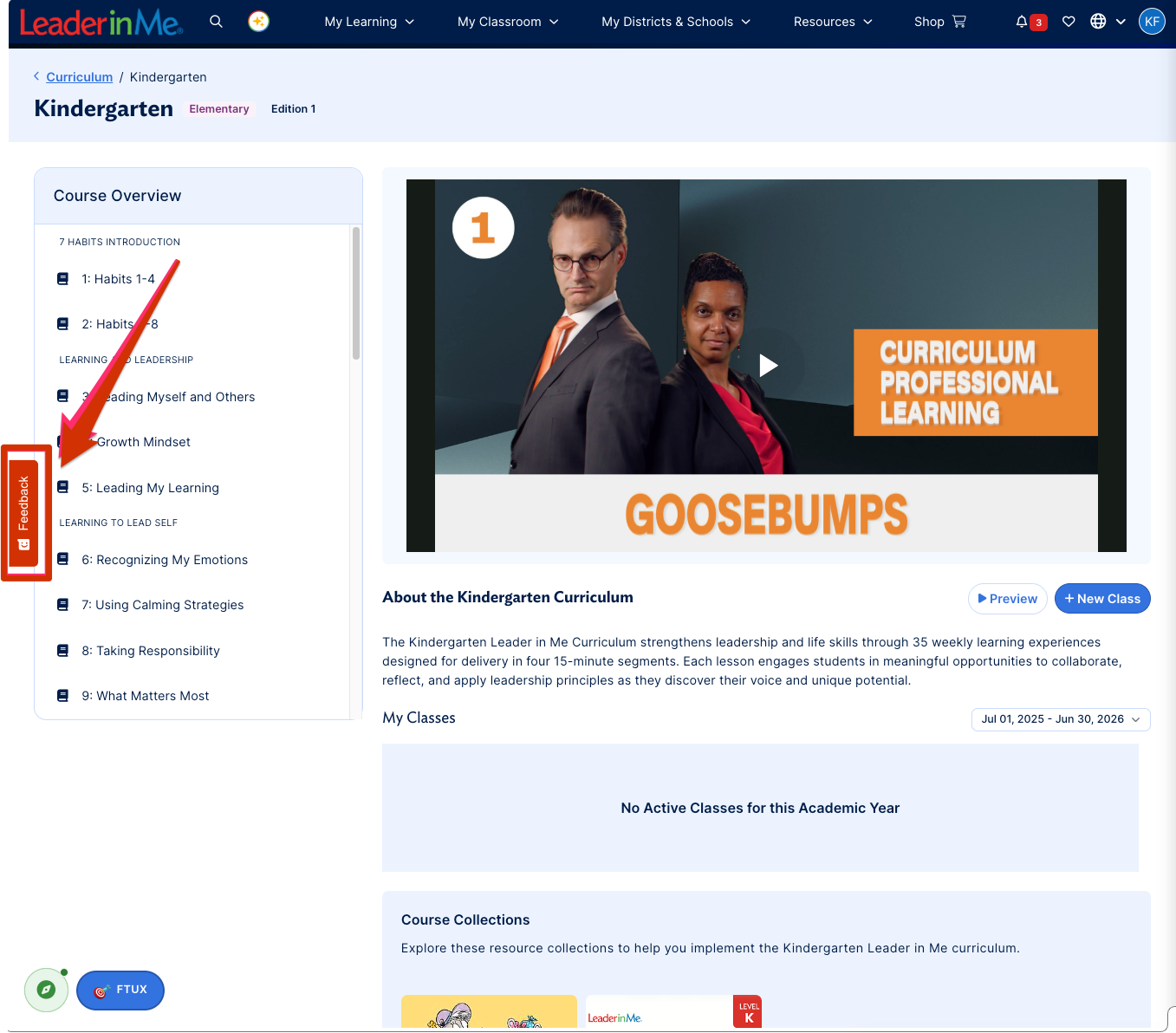Open the KF user profile avatar
Screen dimensions: 1176x1033
pos(1152,22)
